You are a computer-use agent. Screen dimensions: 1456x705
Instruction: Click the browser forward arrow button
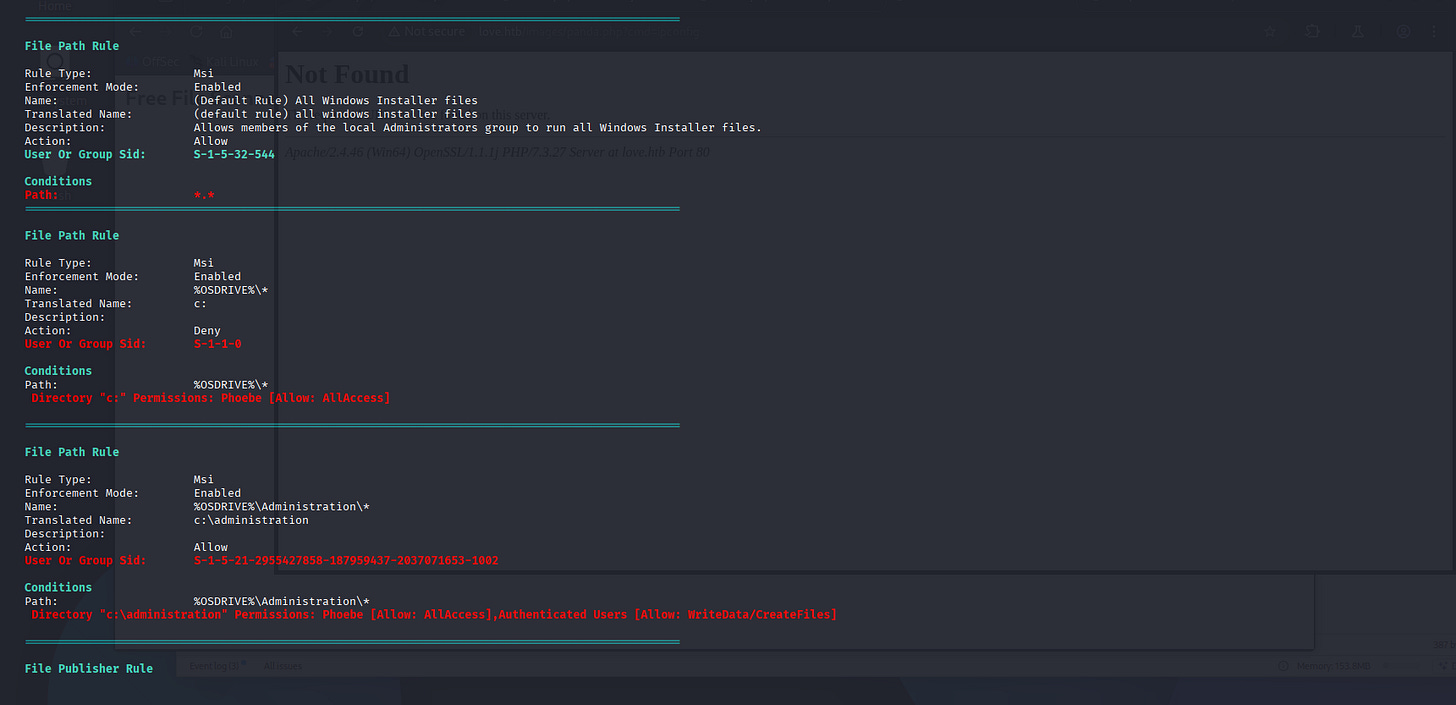(327, 32)
